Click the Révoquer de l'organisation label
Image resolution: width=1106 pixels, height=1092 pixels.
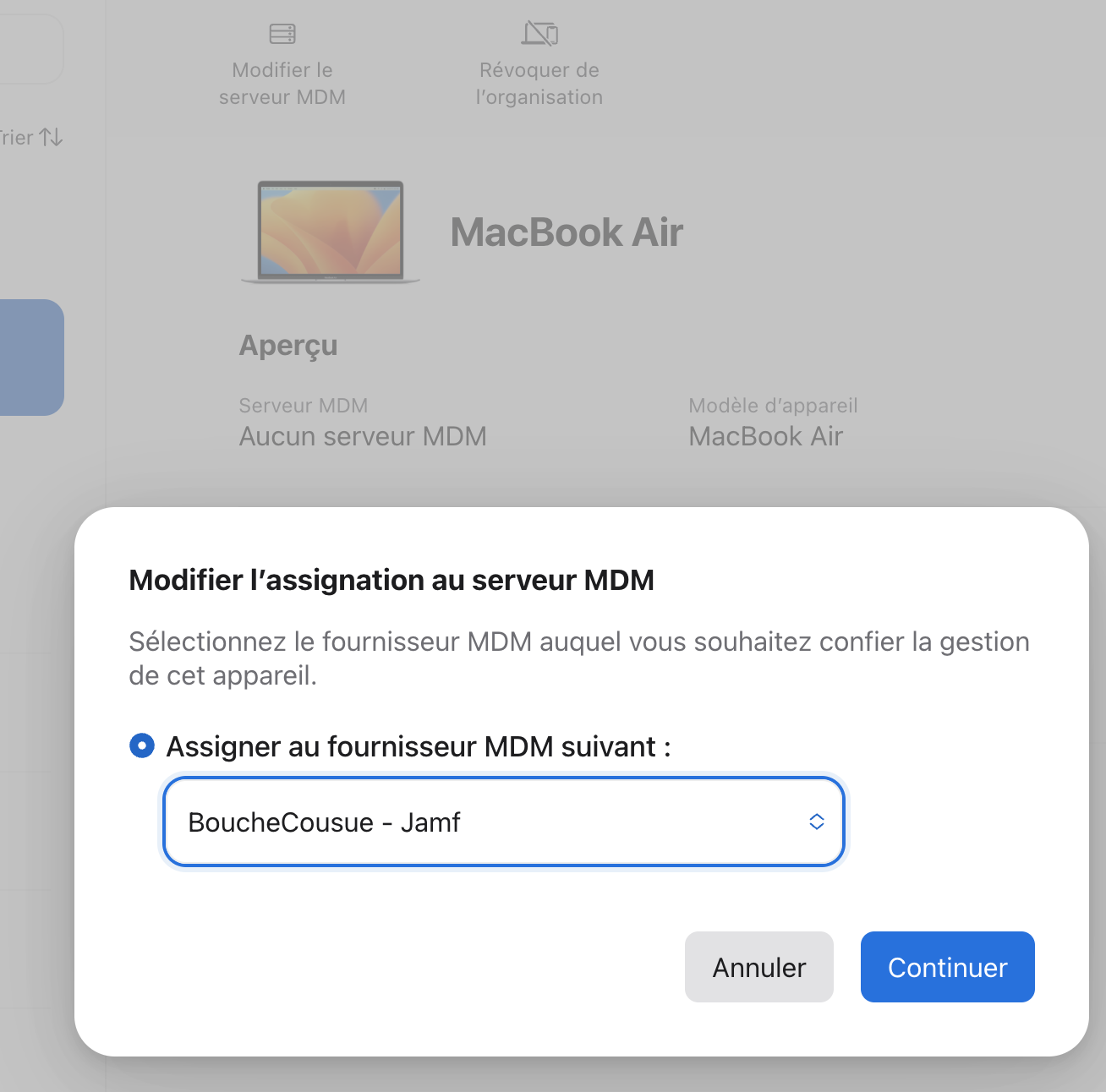click(539, 84)
